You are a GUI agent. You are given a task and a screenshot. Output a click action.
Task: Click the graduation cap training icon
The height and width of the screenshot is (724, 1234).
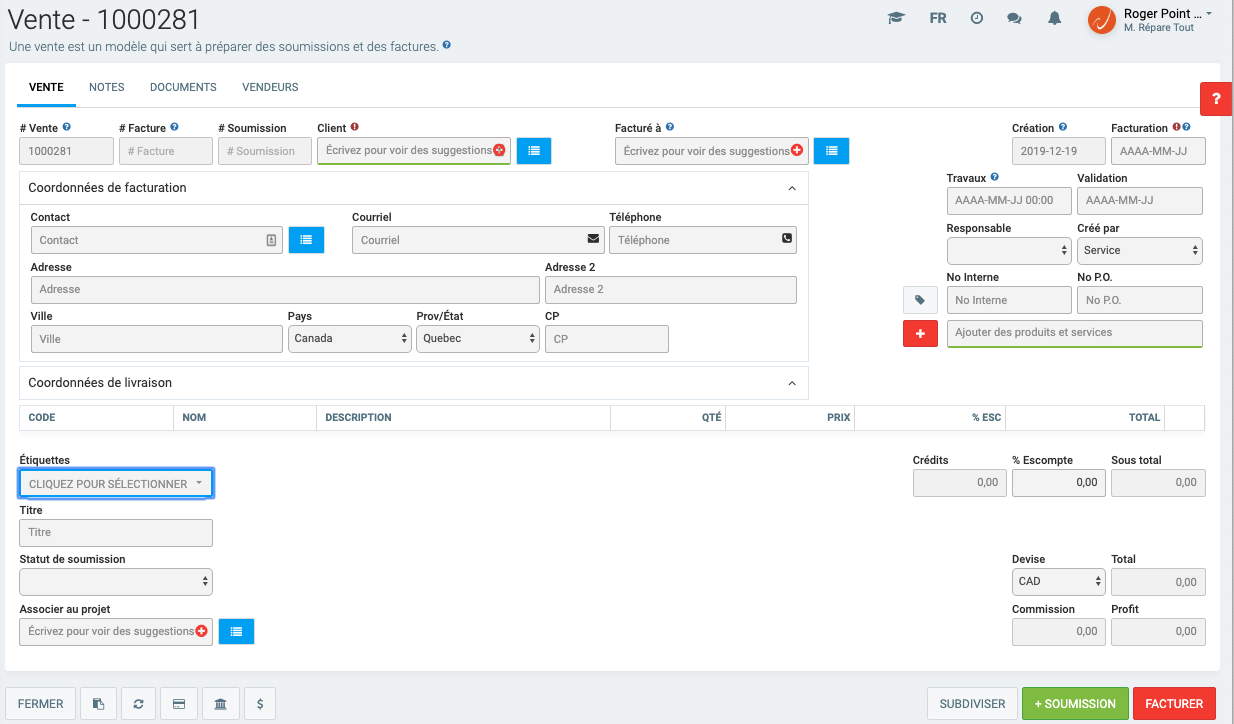896,18
